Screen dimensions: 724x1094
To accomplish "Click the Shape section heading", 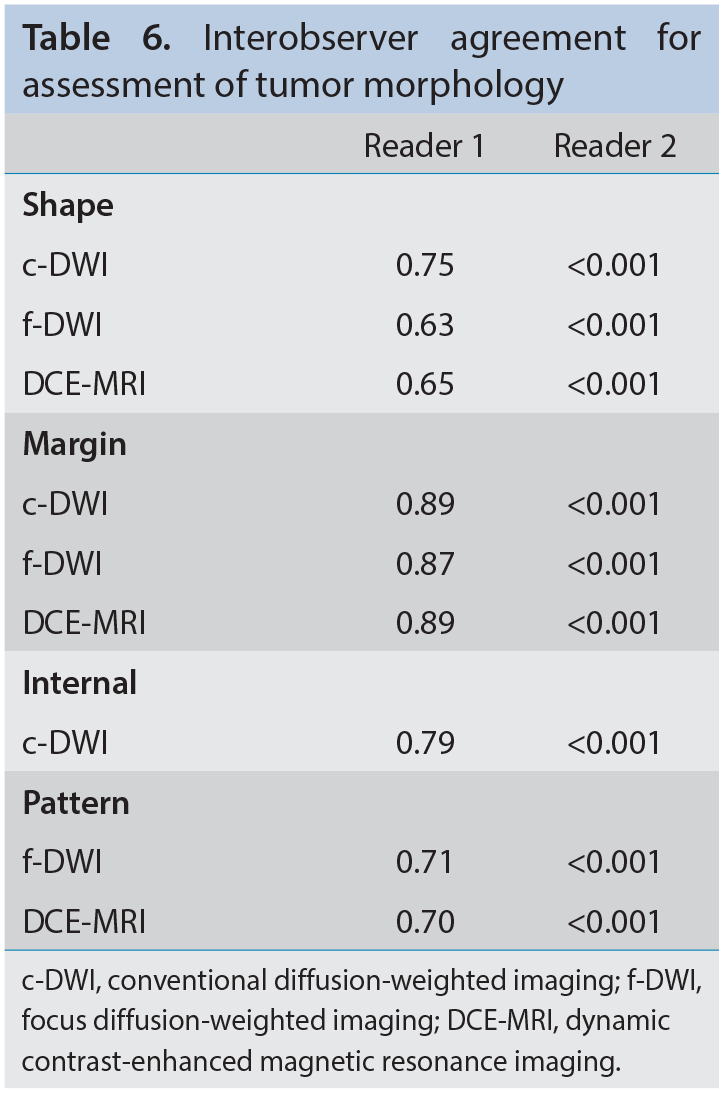I will [68, 206].
